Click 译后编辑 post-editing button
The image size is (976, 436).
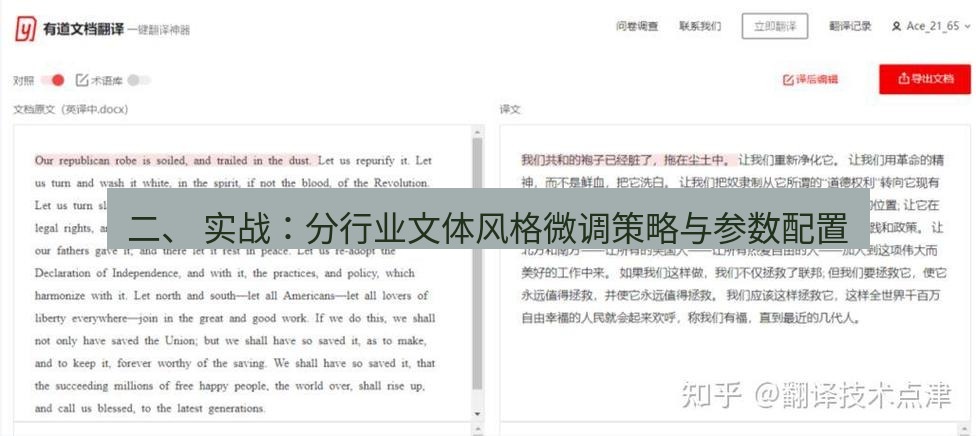pos(810,80)
